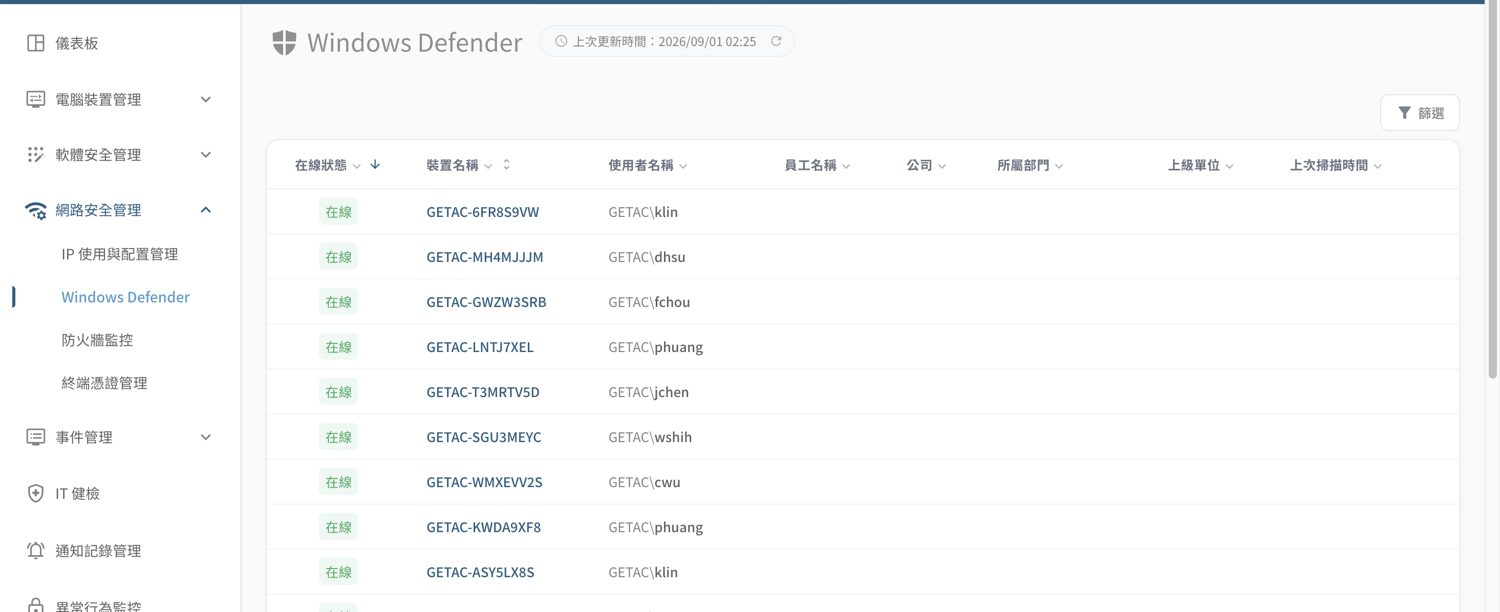
Task: Open device link GETAC-T3MRTV5D
Action: [483, 392]
